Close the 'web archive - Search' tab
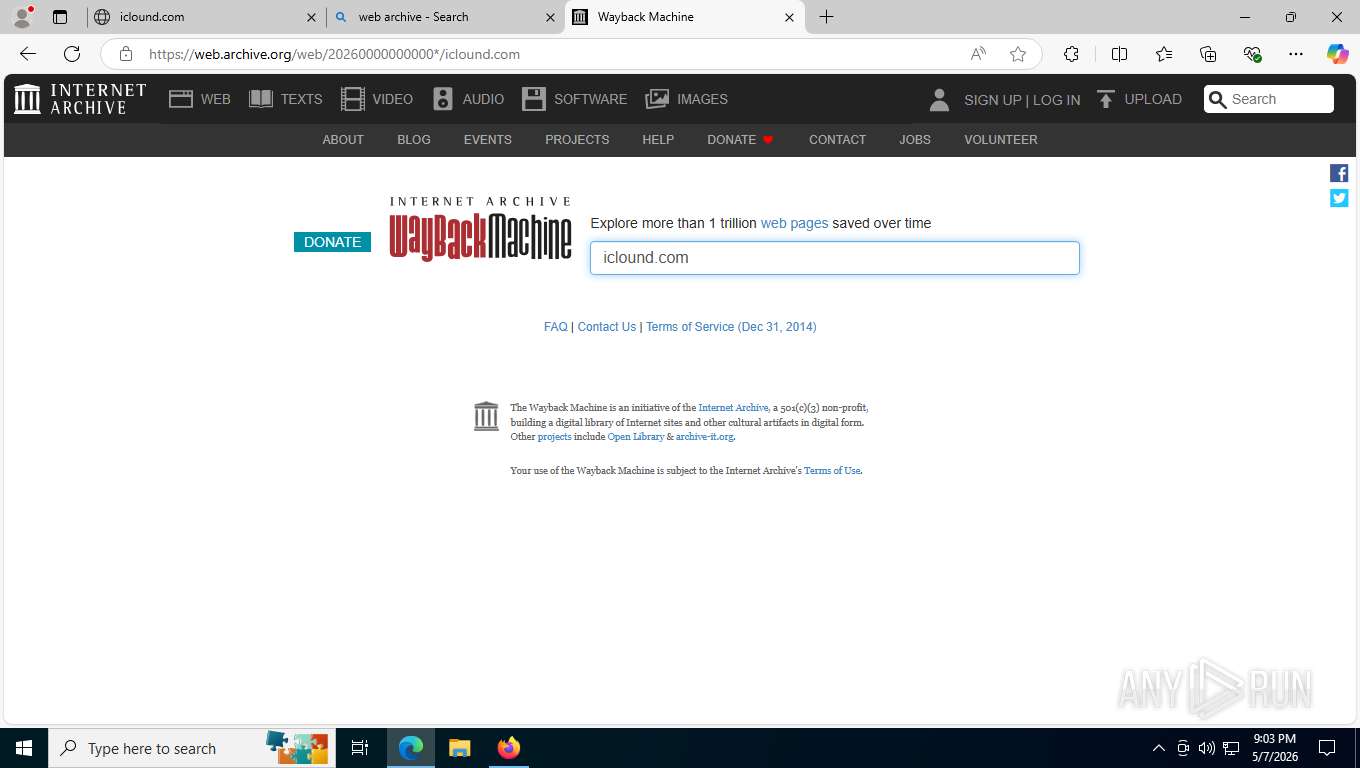 pyautogui.click(x=550, y=17)
